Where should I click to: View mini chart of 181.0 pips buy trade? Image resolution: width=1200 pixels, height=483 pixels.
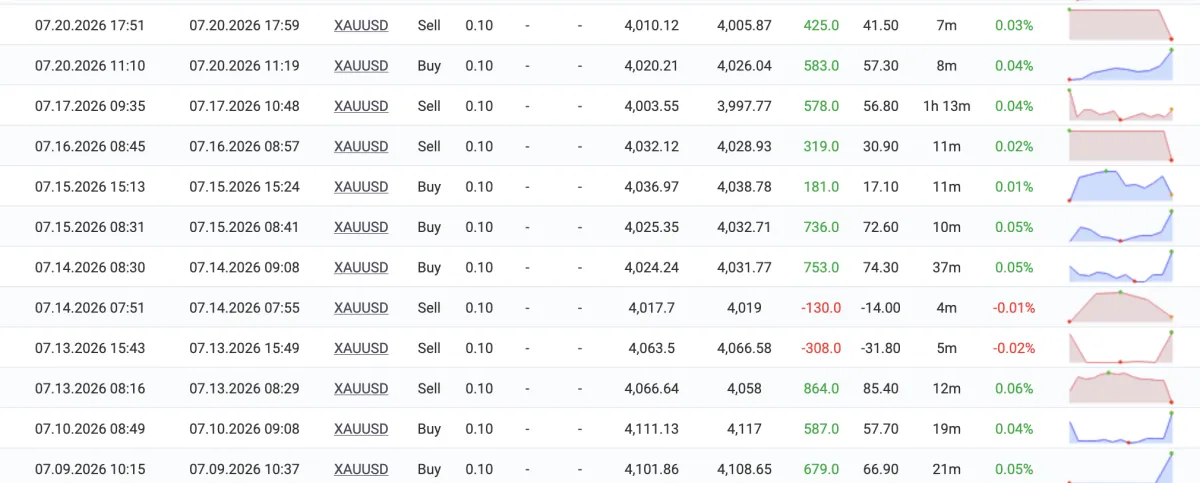point(1121,186)
